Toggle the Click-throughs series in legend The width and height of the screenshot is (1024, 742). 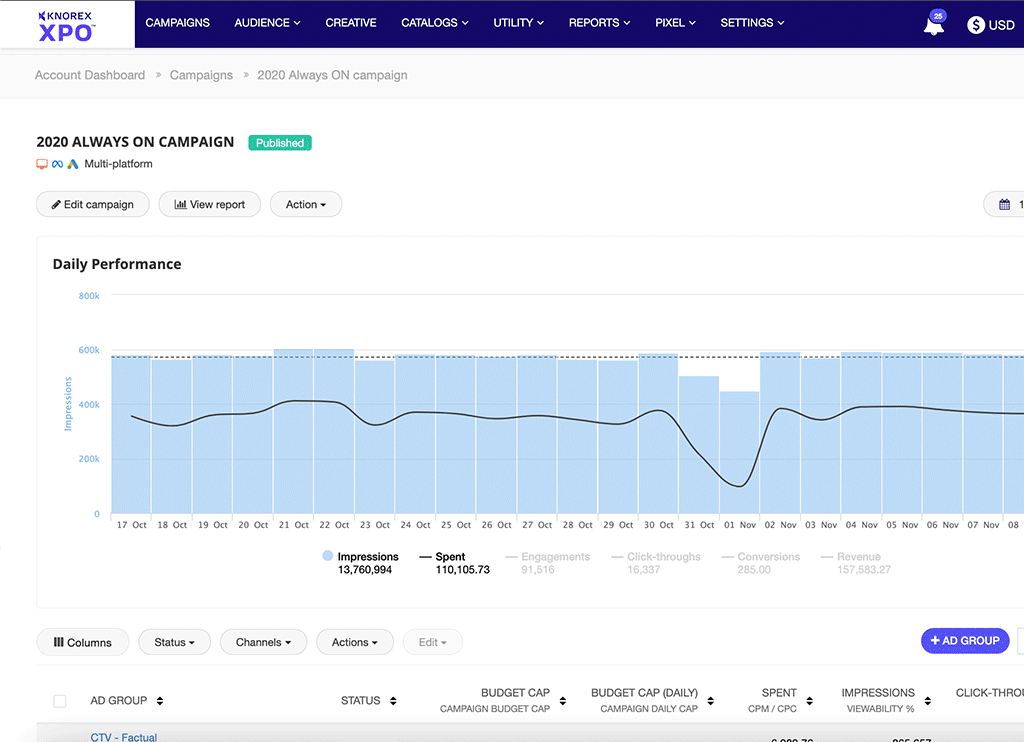(x=663, y=557)
